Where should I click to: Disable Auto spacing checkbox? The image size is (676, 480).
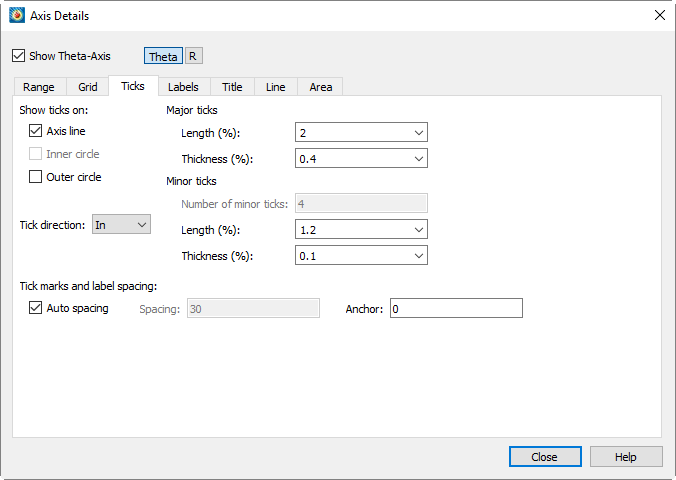pos(35,308)
